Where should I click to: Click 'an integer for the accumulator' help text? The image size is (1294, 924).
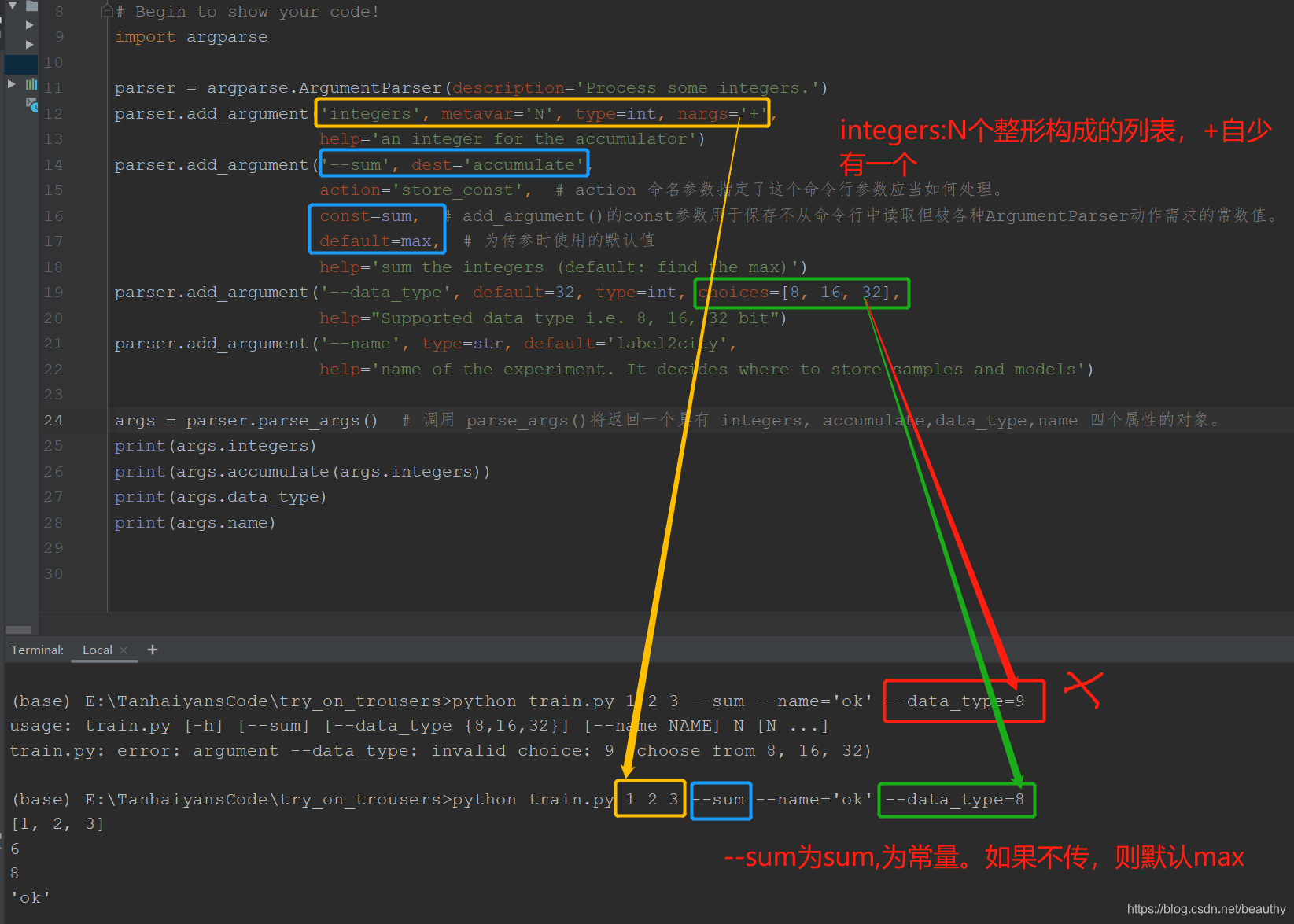pos(534,139)
